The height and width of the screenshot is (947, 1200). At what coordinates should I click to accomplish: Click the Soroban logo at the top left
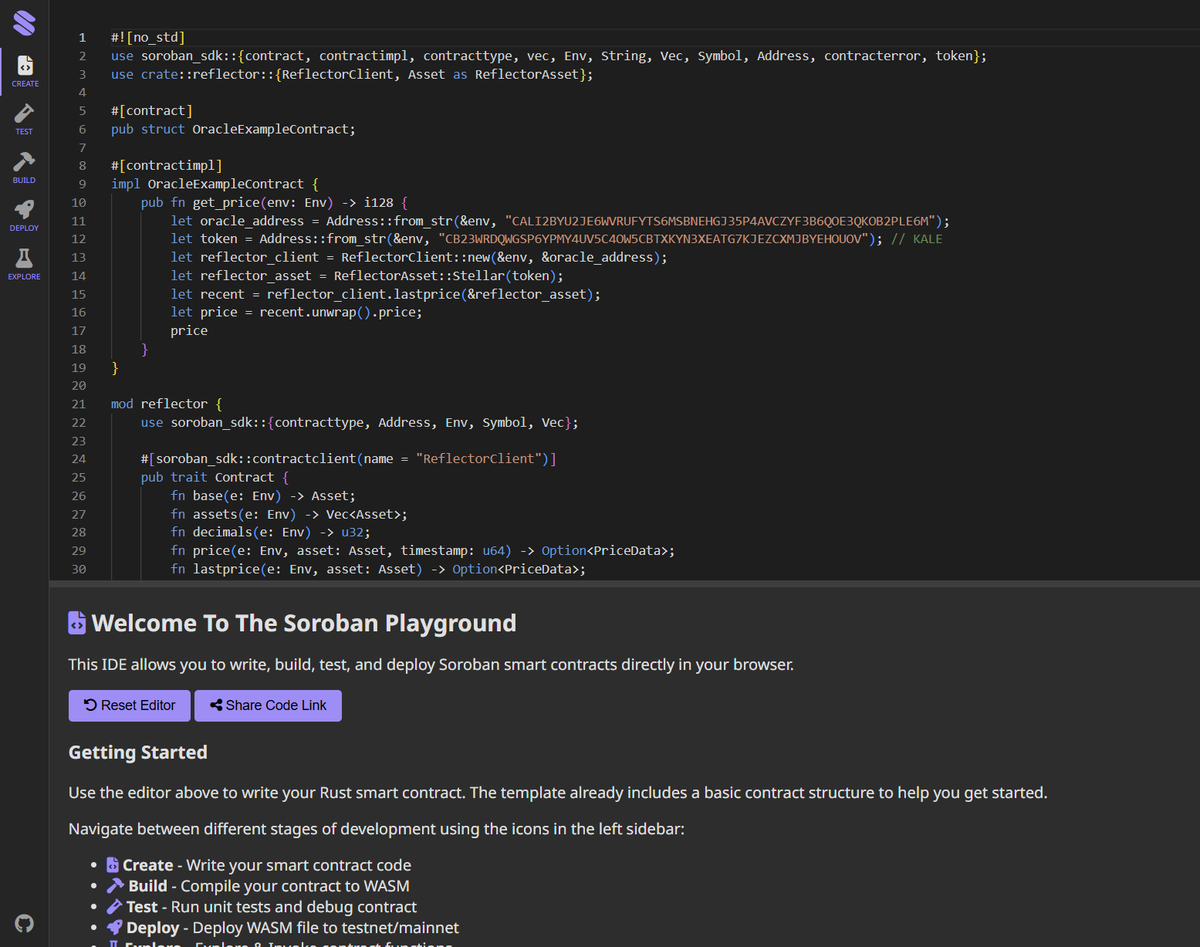point(24,22)
